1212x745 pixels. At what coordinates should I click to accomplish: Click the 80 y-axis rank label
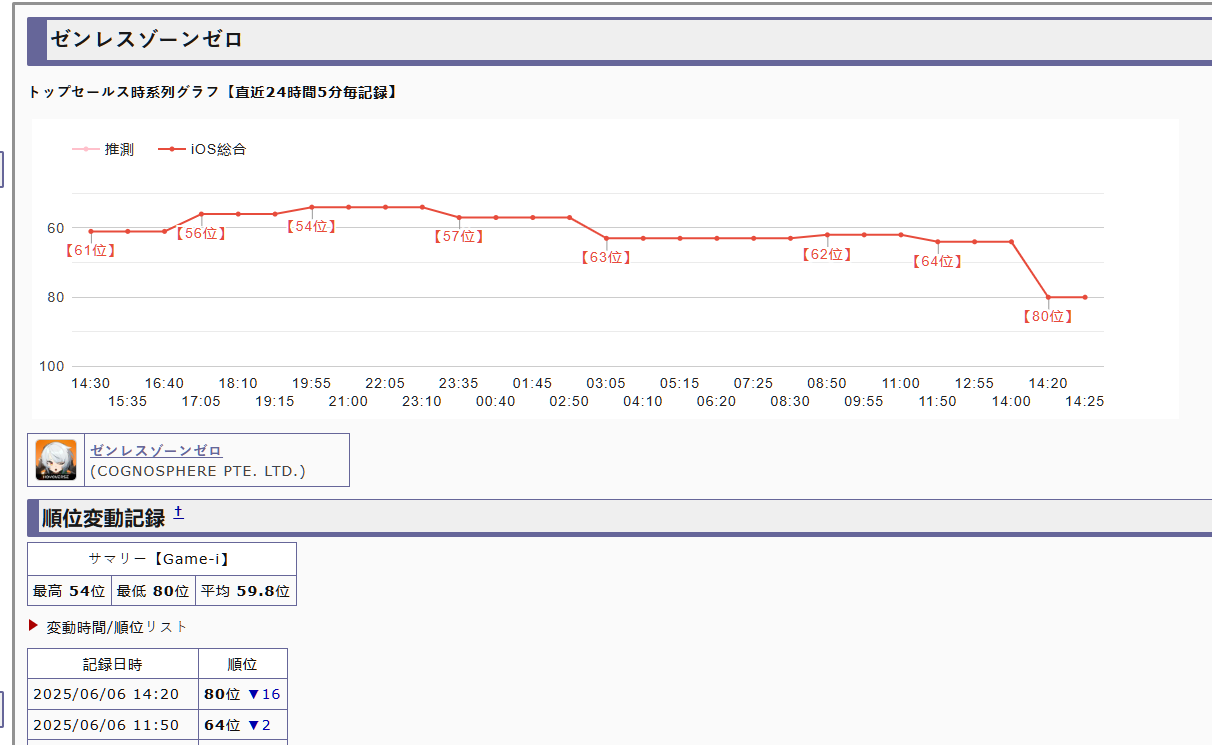(x=56, y=297)
